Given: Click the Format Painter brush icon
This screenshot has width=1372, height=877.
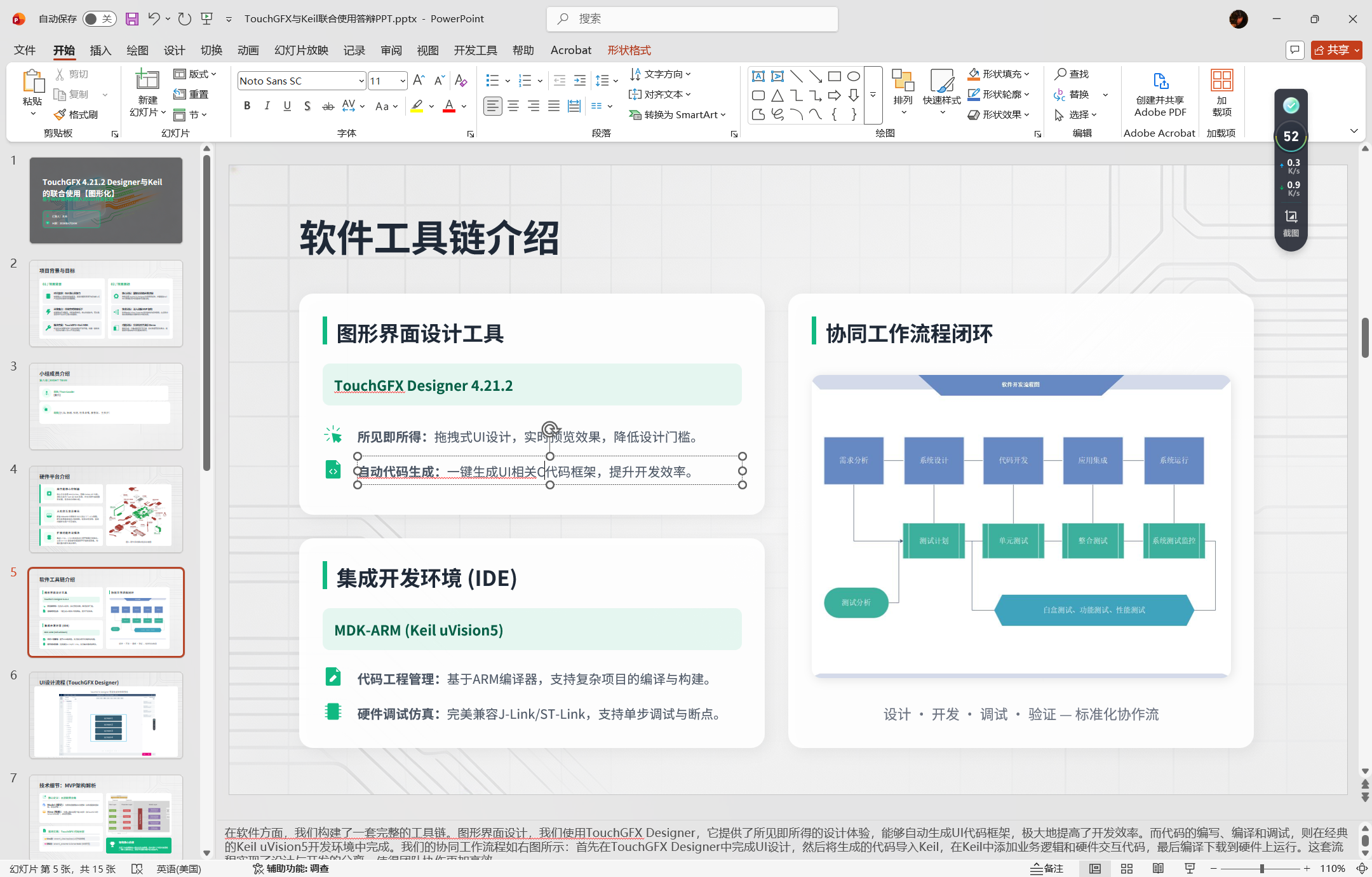Looking at the screenshot, I should [x=60, y=114].
